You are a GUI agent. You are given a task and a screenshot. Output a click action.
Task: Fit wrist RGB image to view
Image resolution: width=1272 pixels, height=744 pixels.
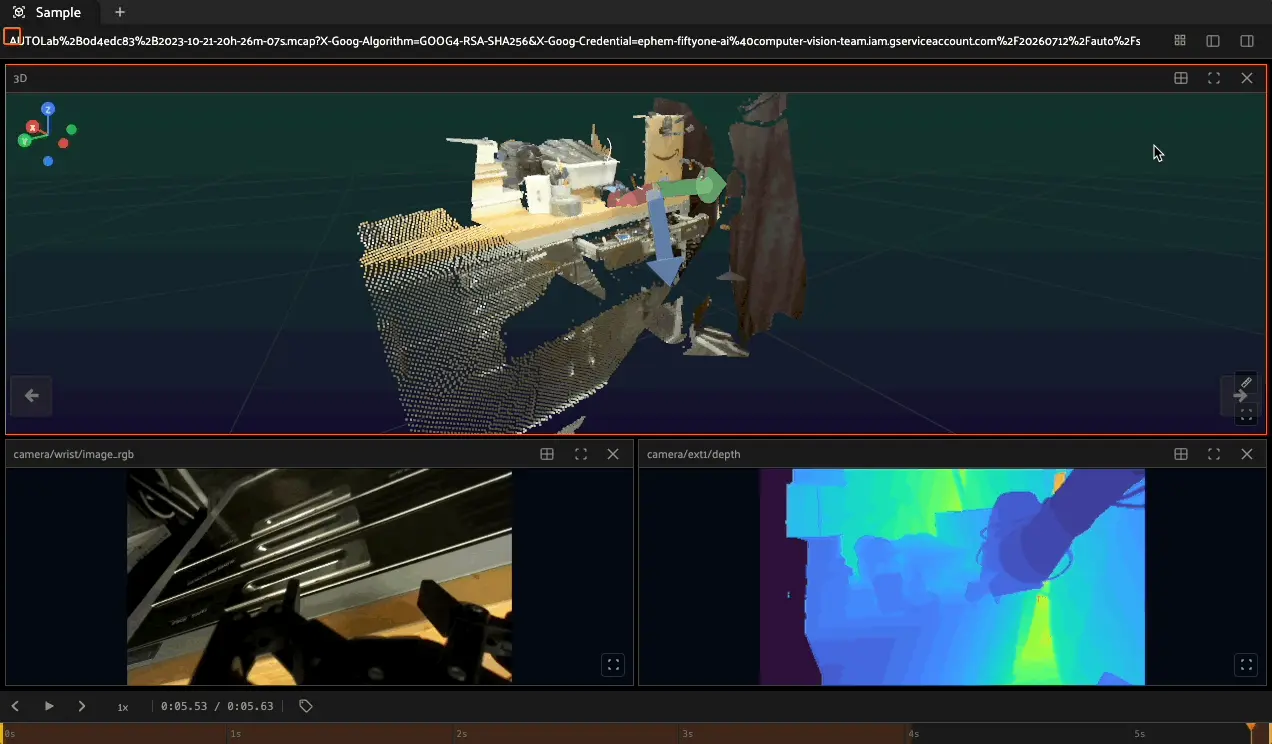click(x=614, y=664)
